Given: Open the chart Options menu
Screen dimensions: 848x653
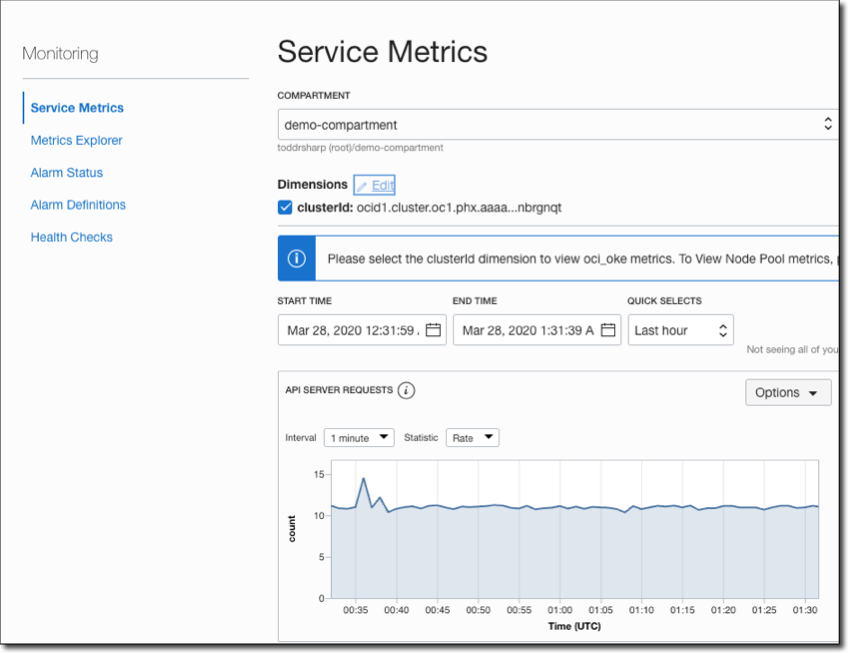Looking at the screenshot, I should pos(788,392).
